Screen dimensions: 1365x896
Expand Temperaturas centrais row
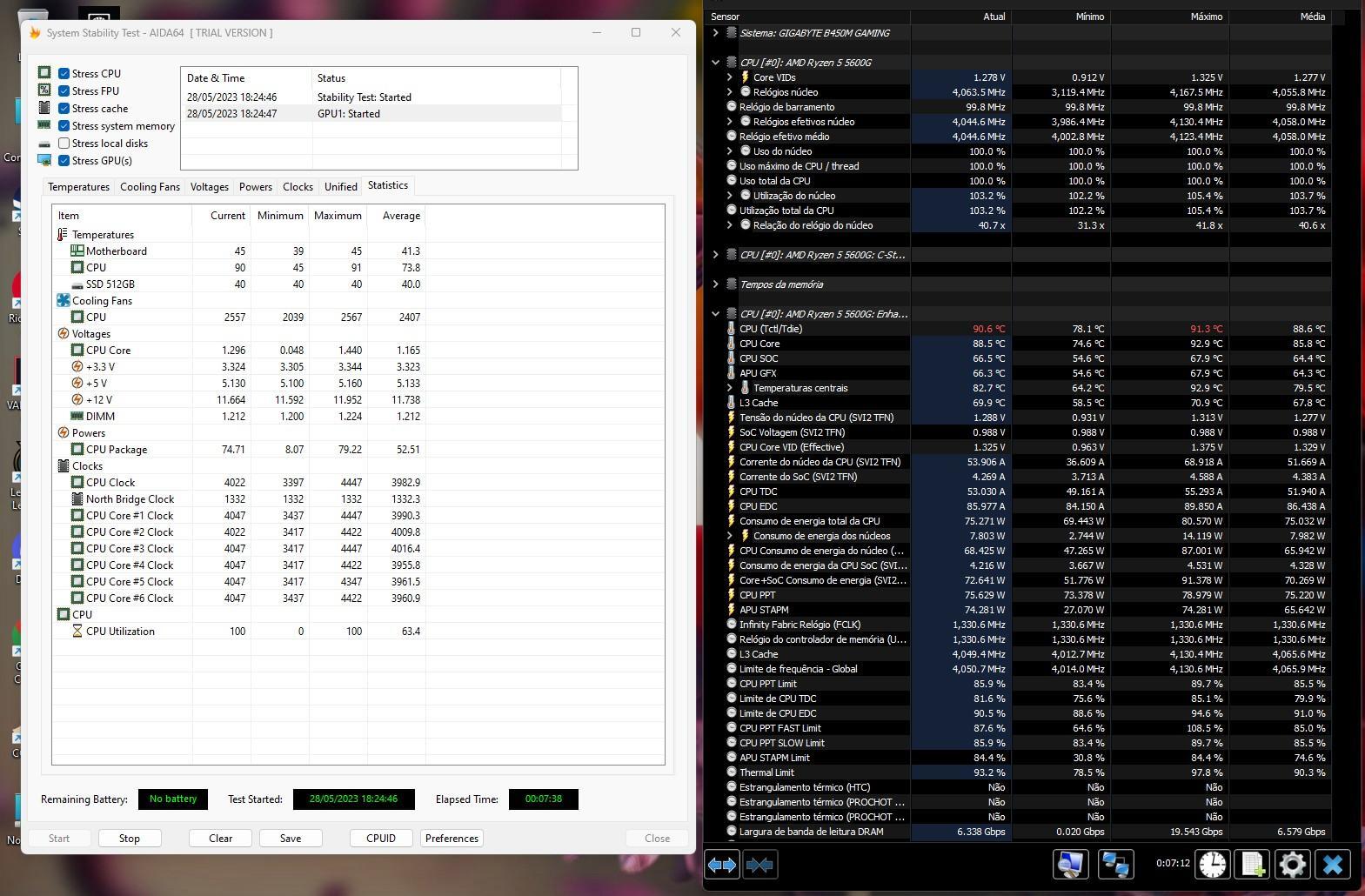pos(730,388)
